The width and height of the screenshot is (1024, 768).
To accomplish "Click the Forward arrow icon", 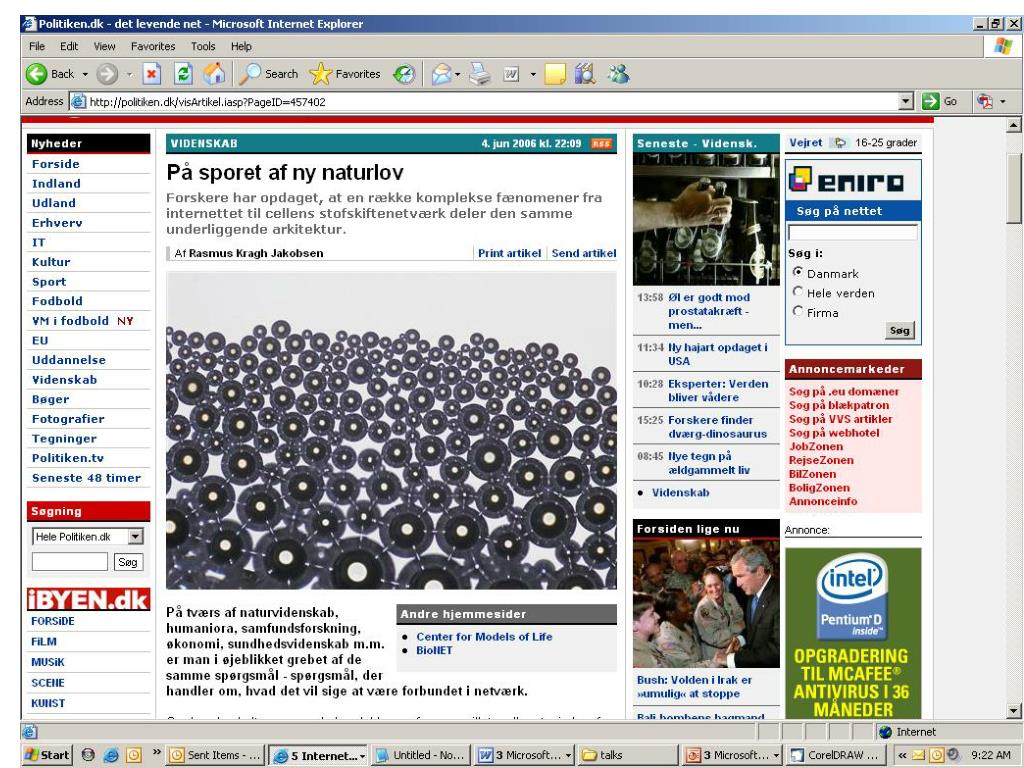I will tap(107, 74).
